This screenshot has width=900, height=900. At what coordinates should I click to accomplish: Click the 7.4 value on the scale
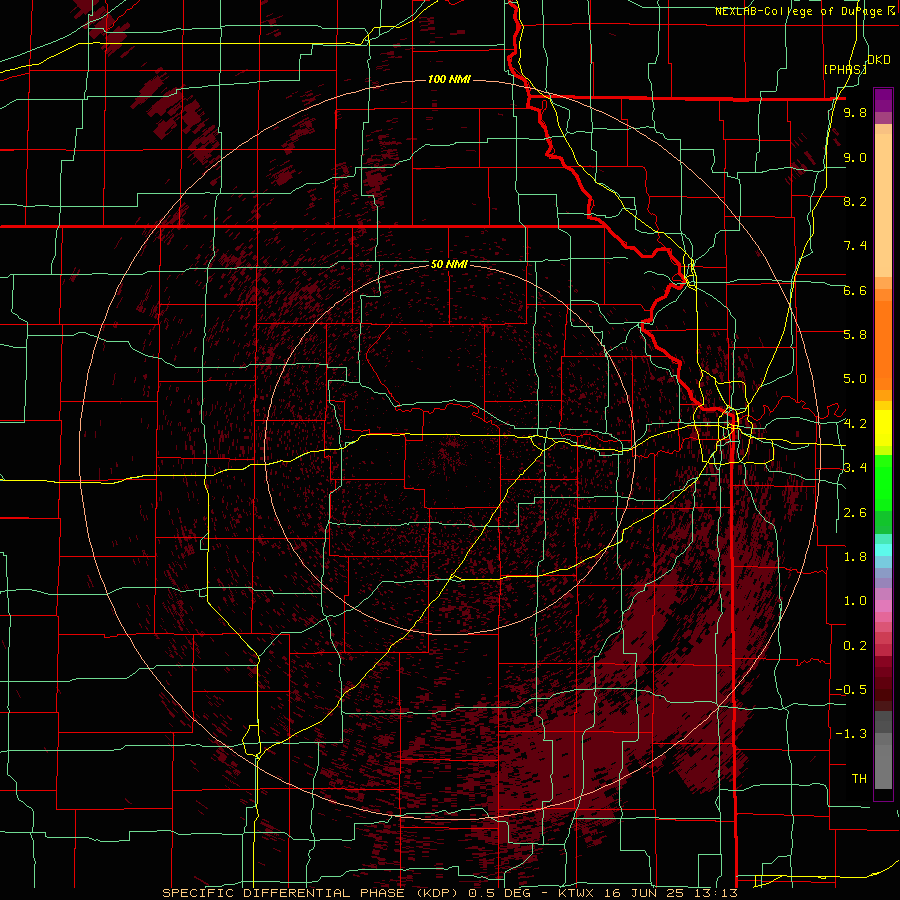click(x=855, y=246)
